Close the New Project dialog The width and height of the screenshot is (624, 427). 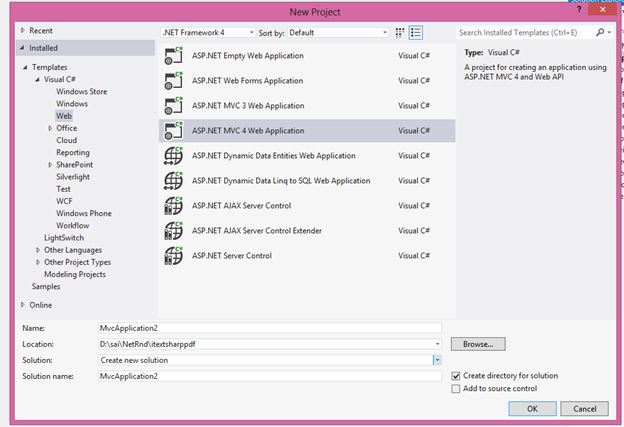click(603, 10)
